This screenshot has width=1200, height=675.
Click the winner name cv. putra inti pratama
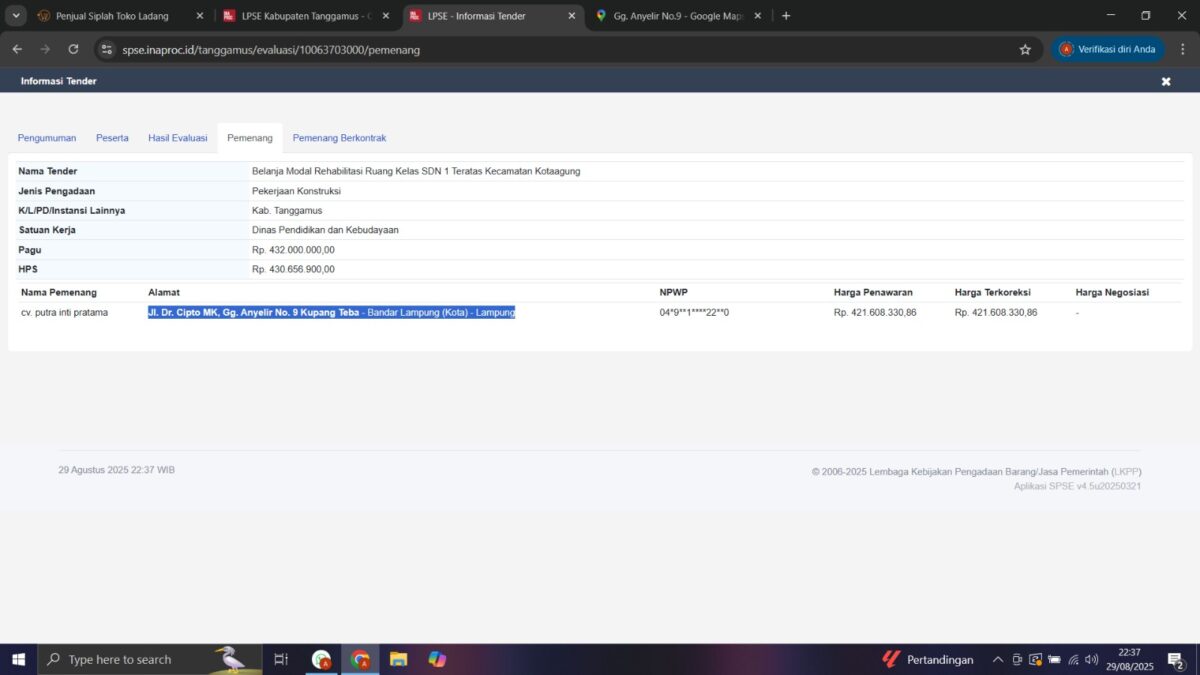pos(65,313)
